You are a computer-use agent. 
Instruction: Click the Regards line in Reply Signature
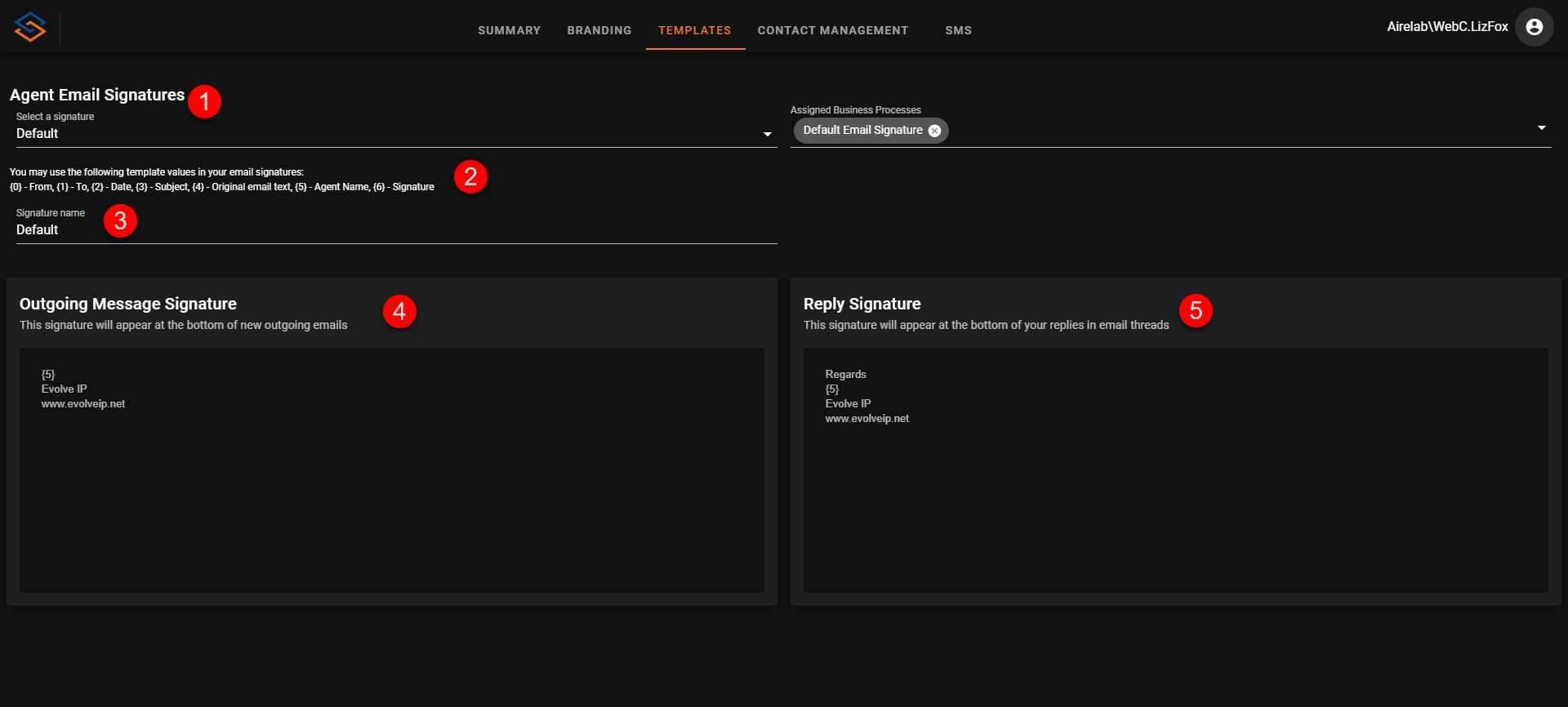click(845, 375)
